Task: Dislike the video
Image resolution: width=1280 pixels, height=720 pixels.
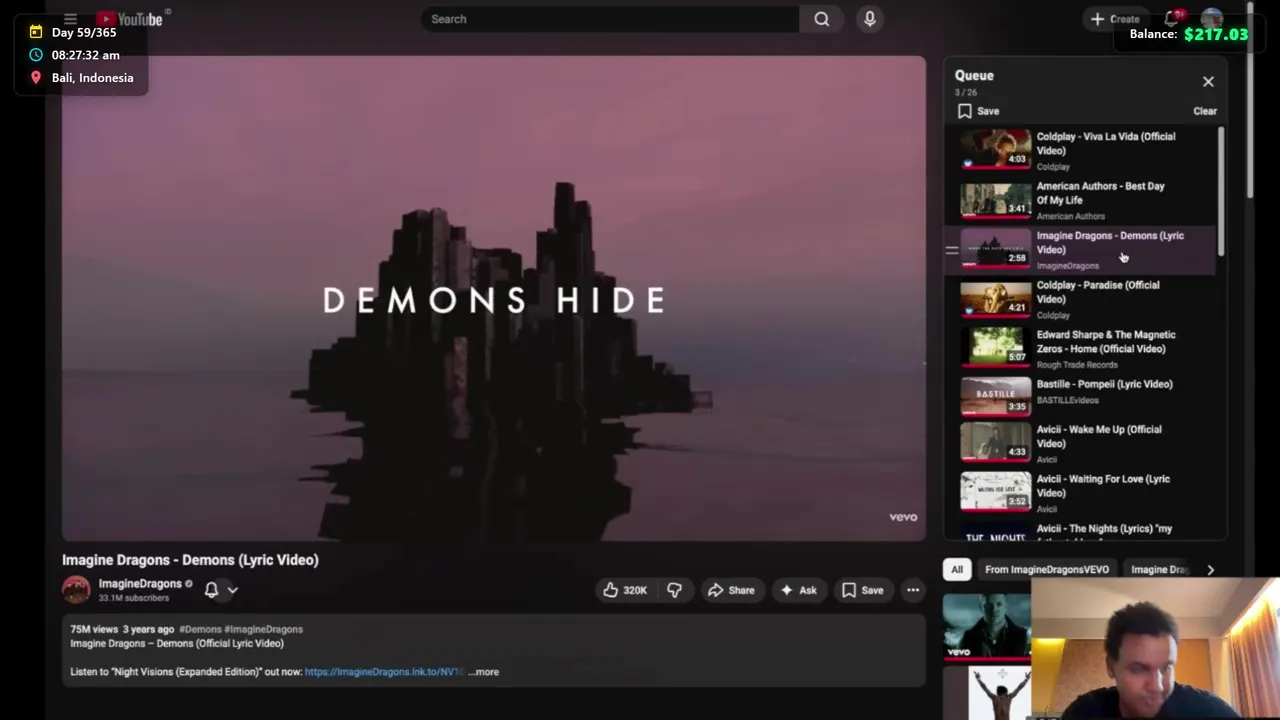Action: tap(674, 590)
